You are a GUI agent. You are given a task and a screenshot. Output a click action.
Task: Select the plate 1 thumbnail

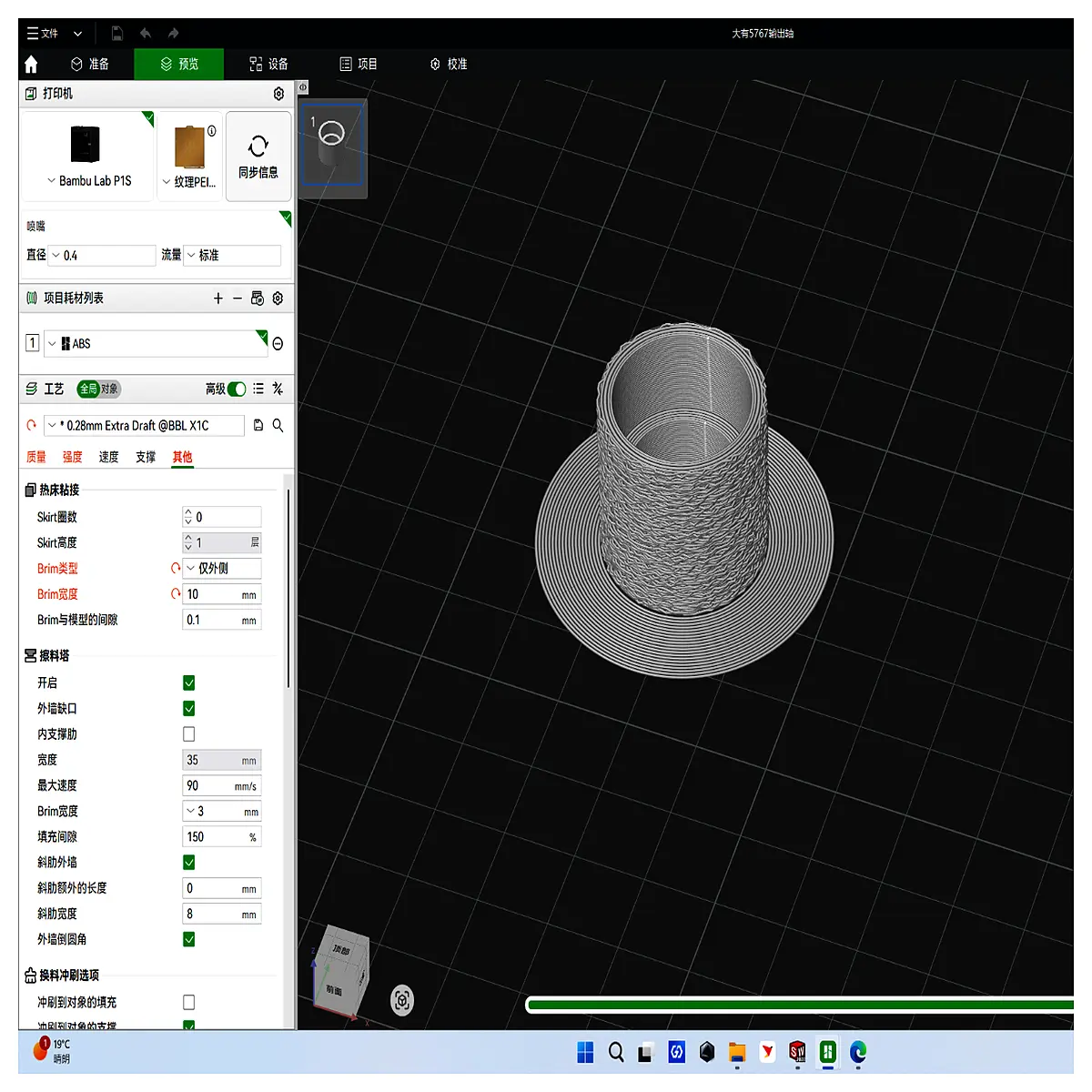tap(332, 145)
